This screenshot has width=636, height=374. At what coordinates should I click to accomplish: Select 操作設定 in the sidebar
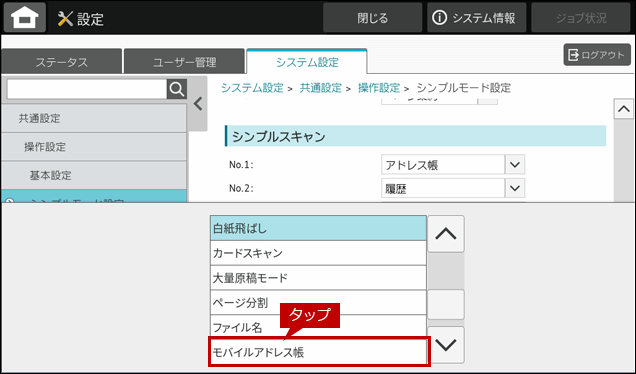pos(94,147)
